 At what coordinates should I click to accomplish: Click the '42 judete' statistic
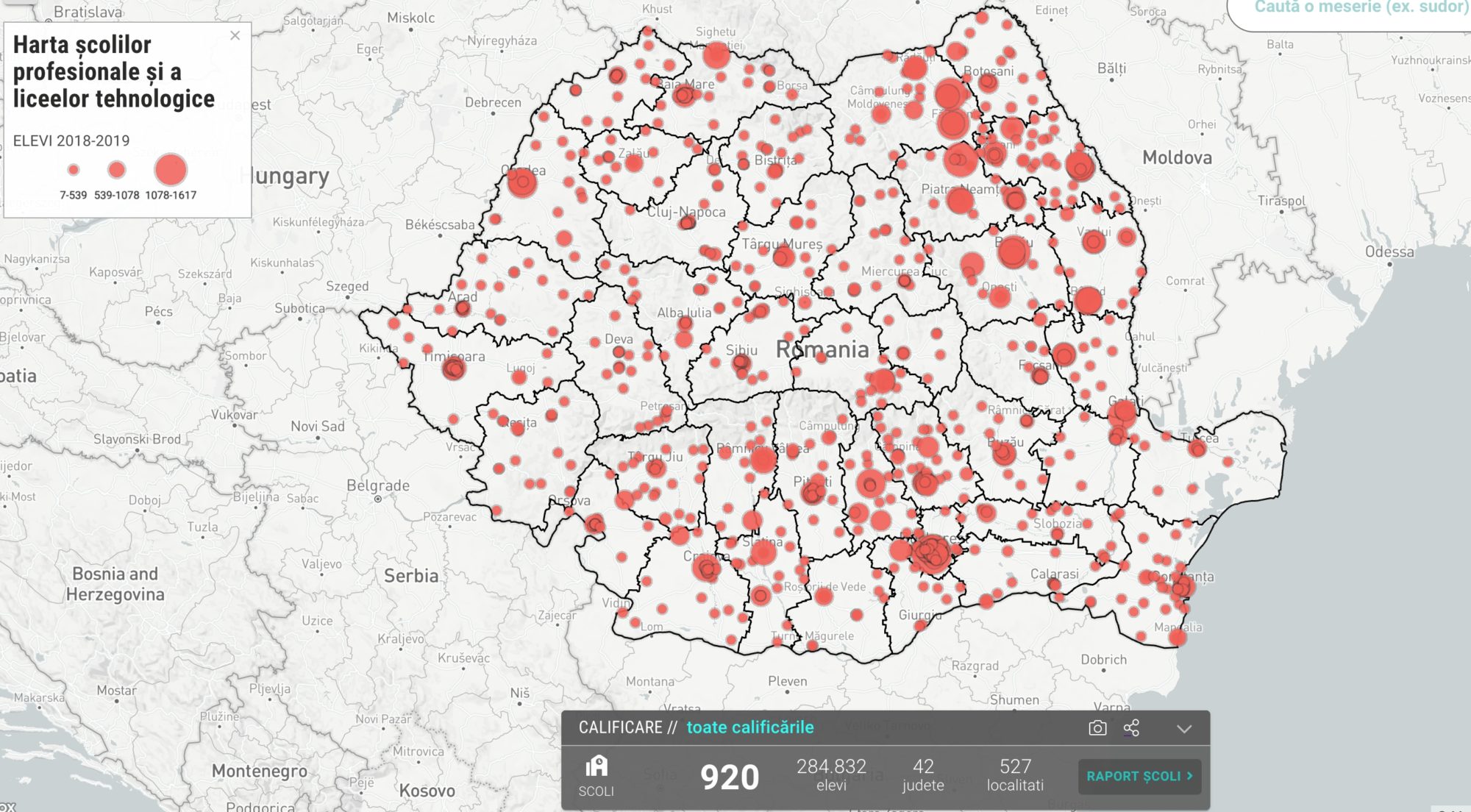coord(923,775)
